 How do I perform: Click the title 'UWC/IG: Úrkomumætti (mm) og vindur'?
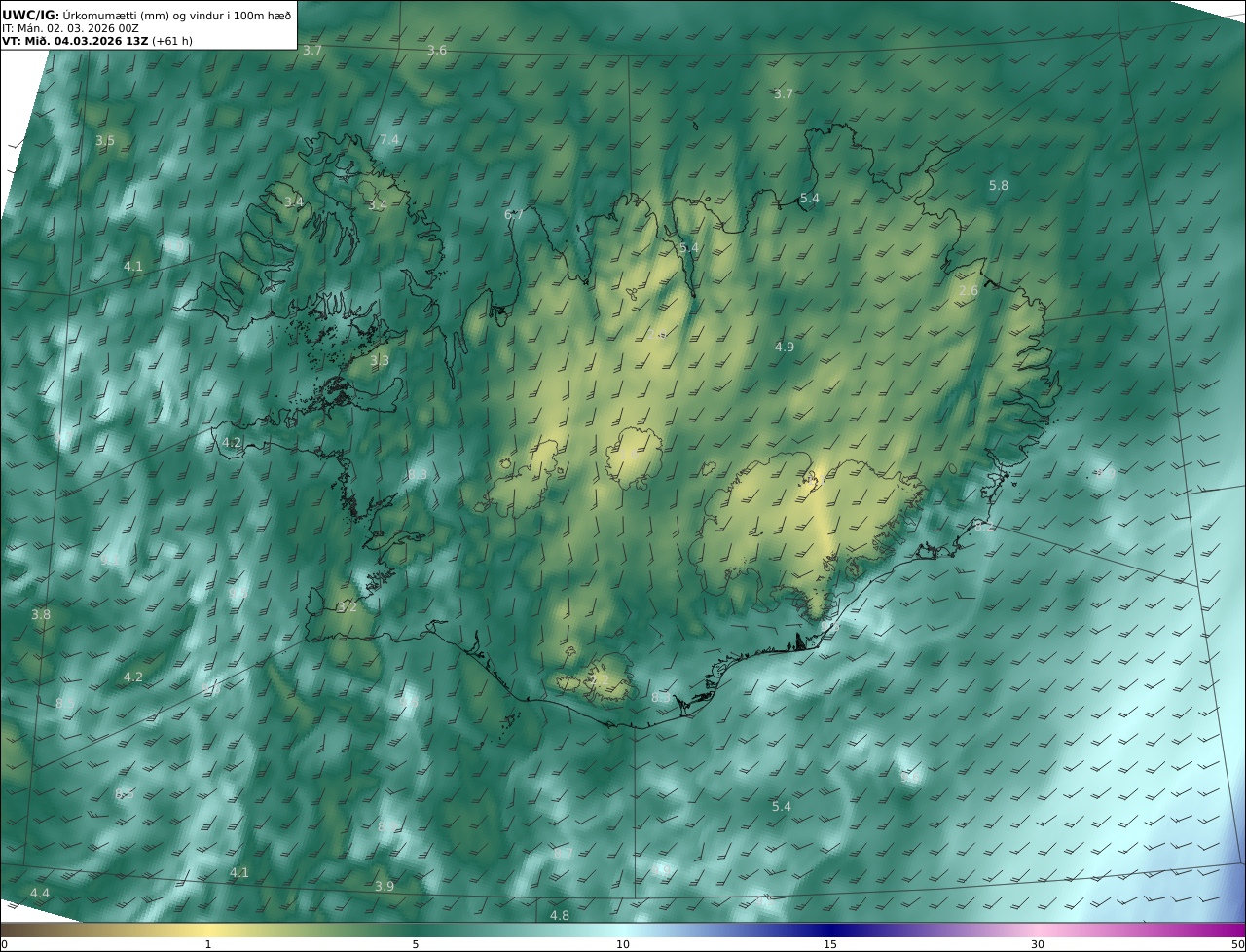tap(147, 14)
